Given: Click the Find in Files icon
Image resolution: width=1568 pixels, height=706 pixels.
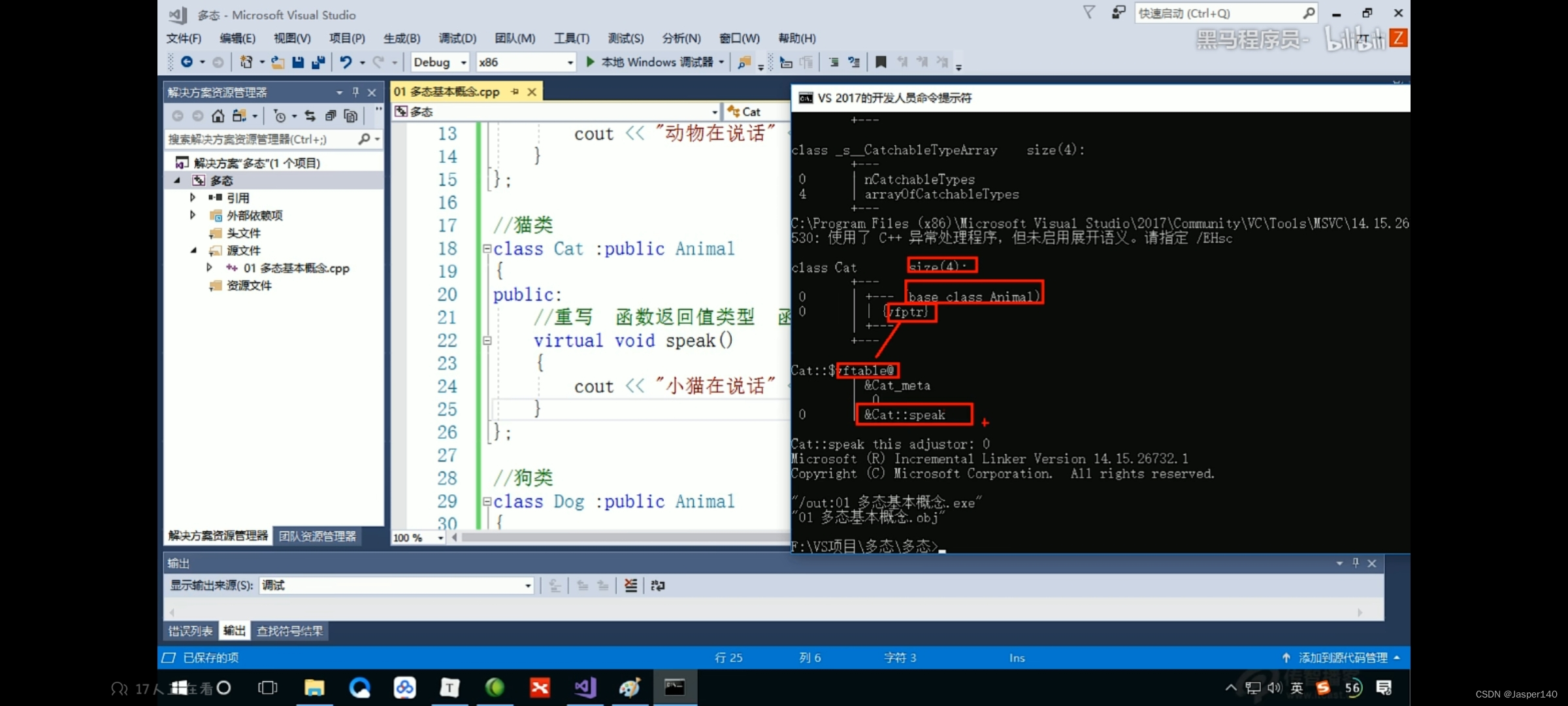Looking at the screenshot, I should [743, 62].
